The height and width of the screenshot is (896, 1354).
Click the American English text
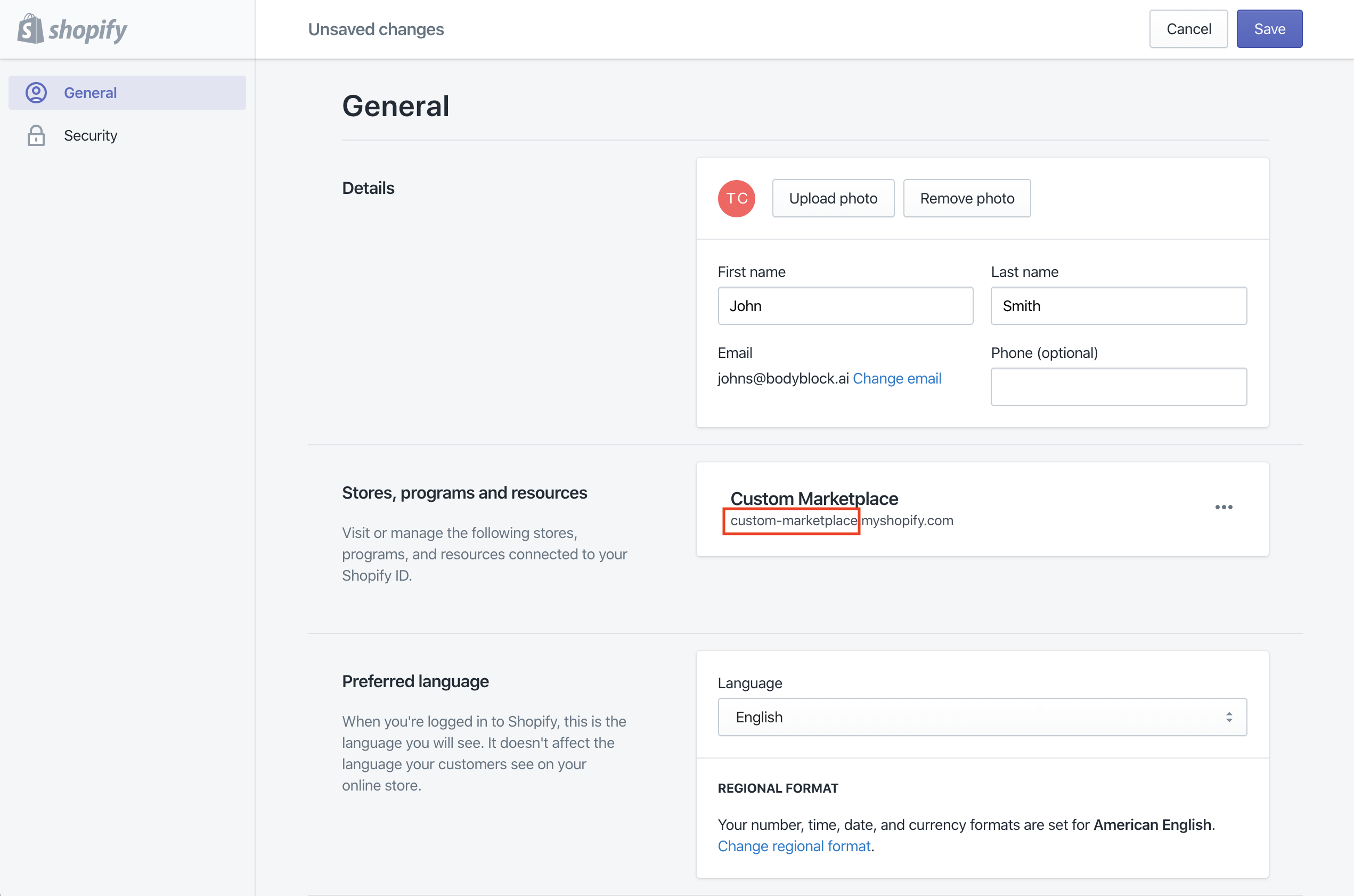pyautogui.click(x=1152, y=825)
